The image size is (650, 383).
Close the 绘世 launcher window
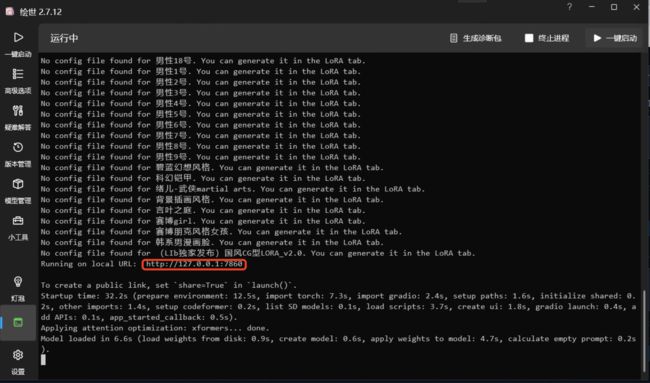click(637, 7)
